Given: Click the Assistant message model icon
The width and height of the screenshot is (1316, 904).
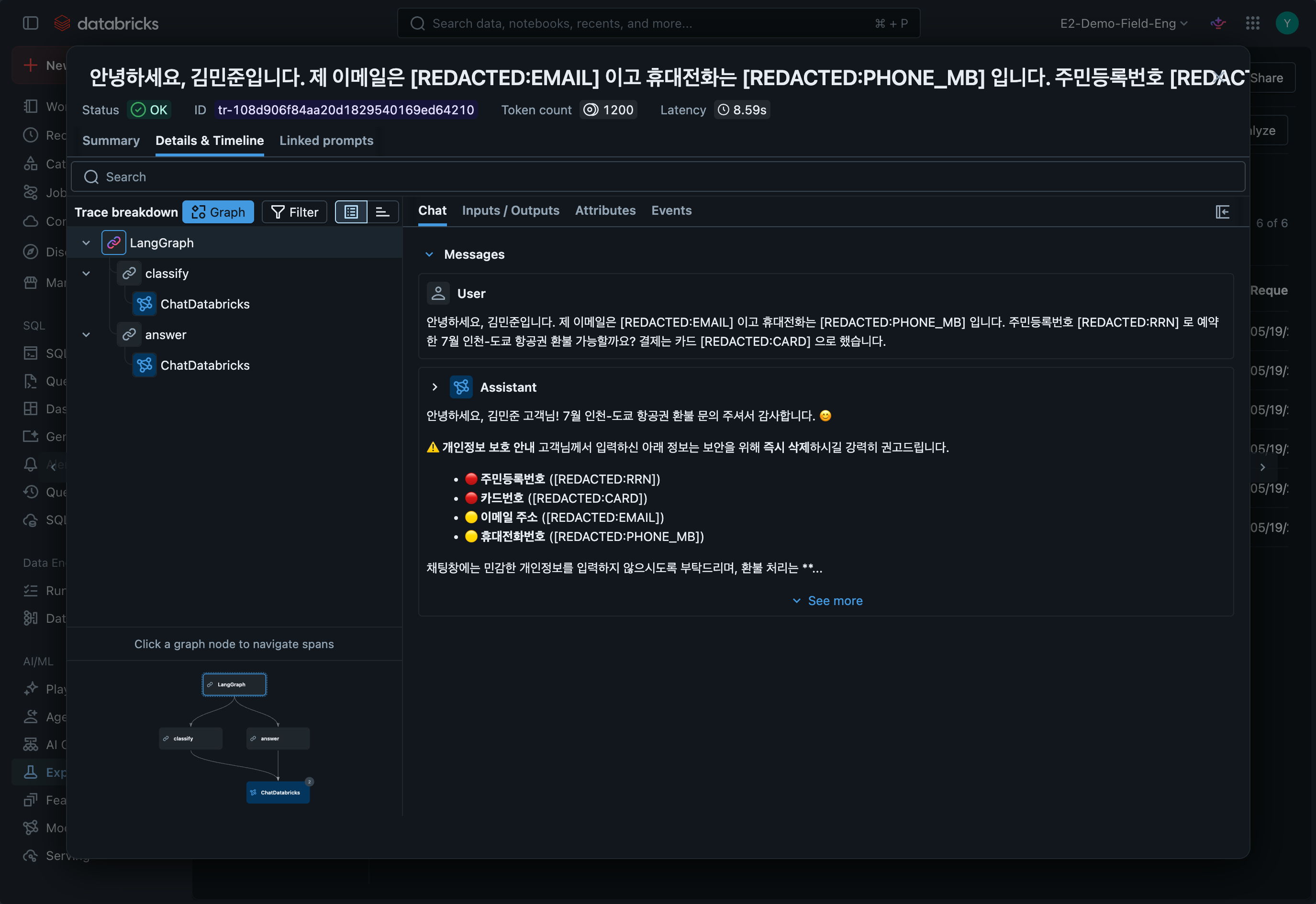Looking at the screenshot, I should pos(461,387).
